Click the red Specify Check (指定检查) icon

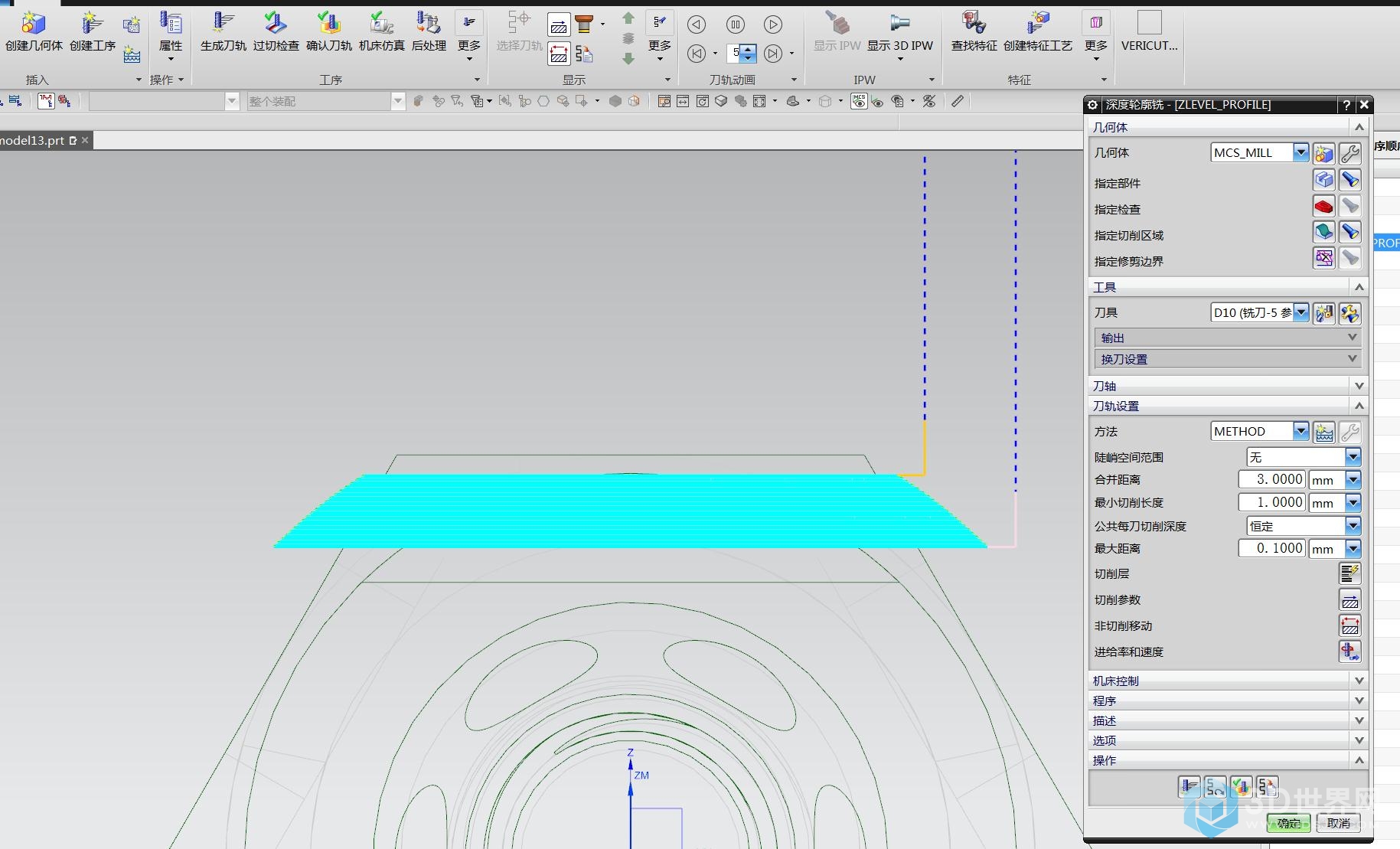click(1323, 206)
